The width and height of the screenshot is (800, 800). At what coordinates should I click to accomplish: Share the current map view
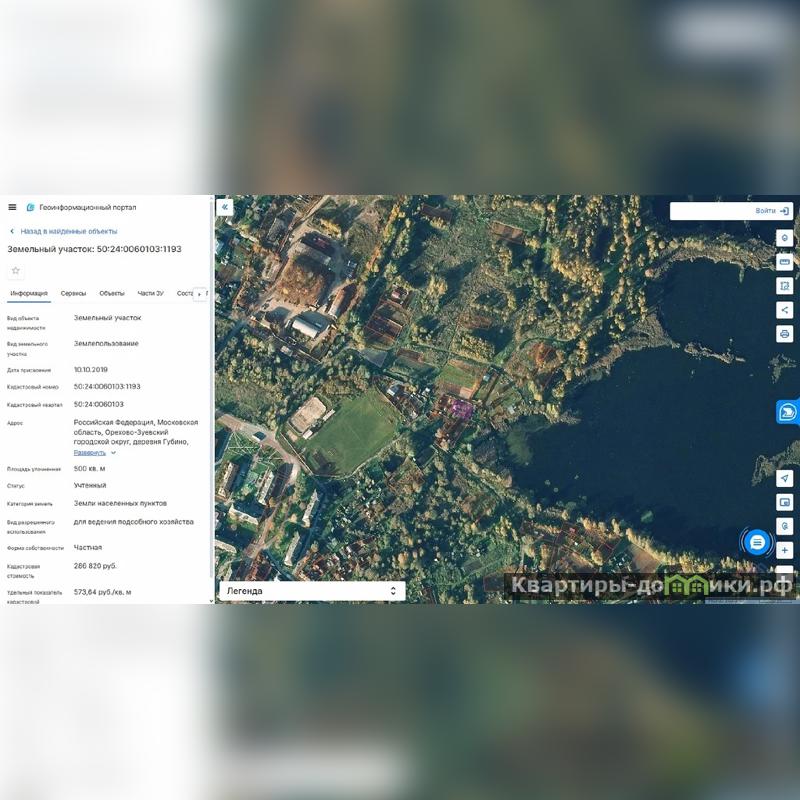pos(785,310)
